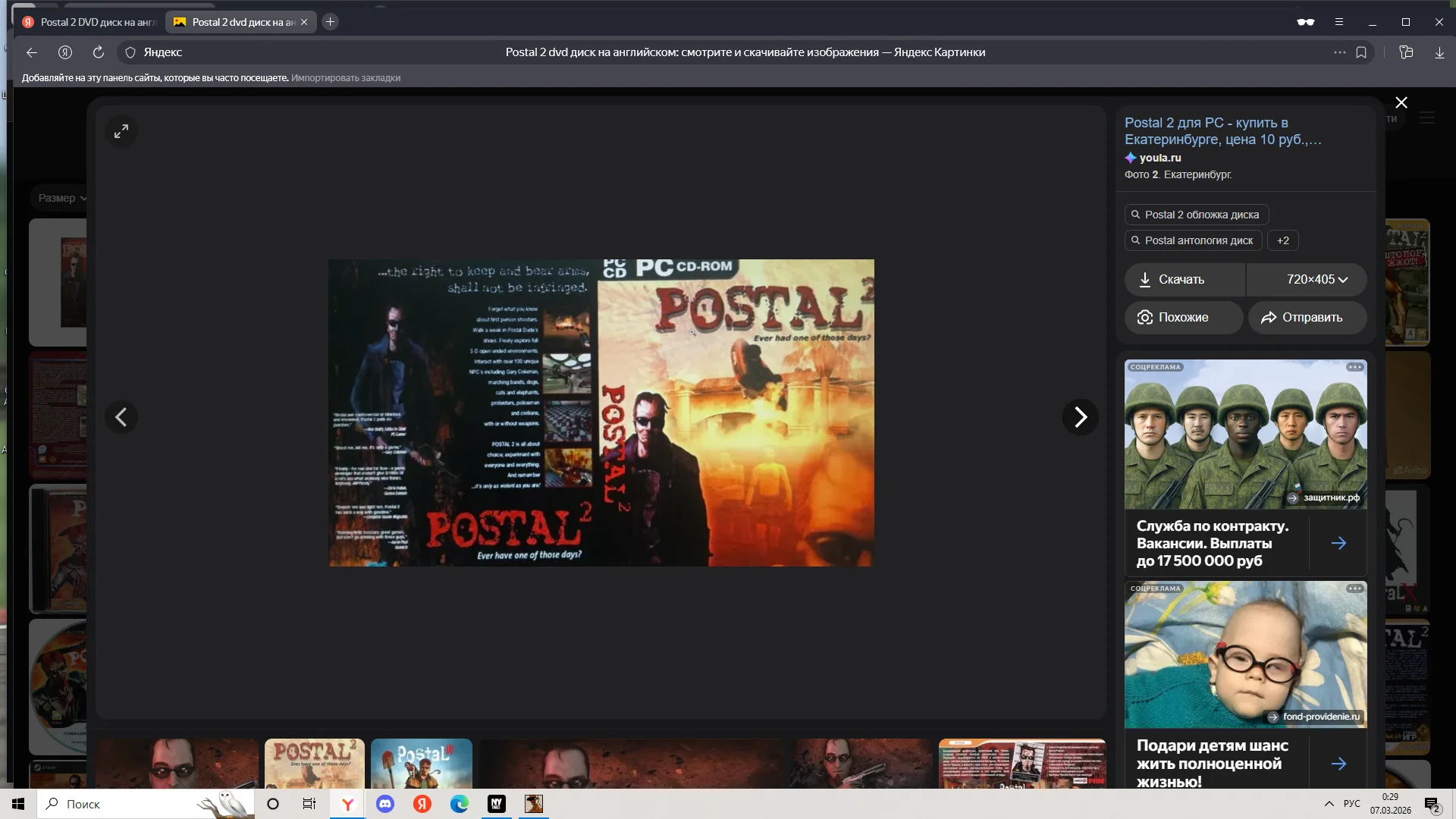
Task: Go to previous image arrow
Action: tap(121, 417)
